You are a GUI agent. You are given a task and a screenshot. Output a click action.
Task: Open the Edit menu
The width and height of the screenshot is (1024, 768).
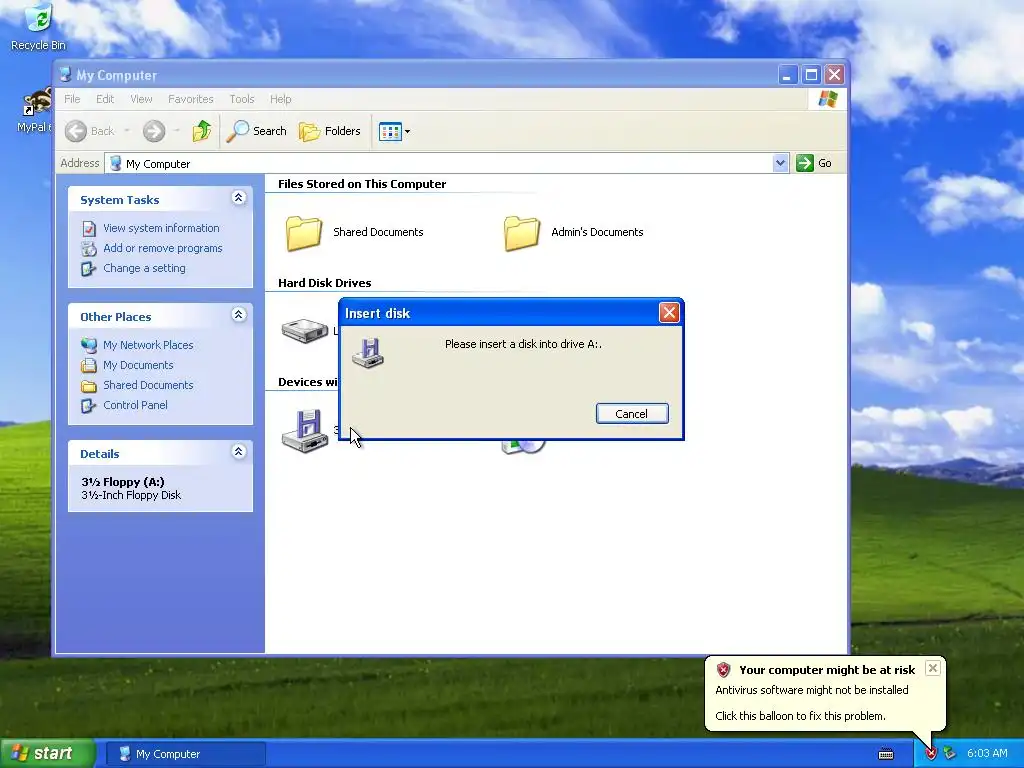(x=104, y=99)
